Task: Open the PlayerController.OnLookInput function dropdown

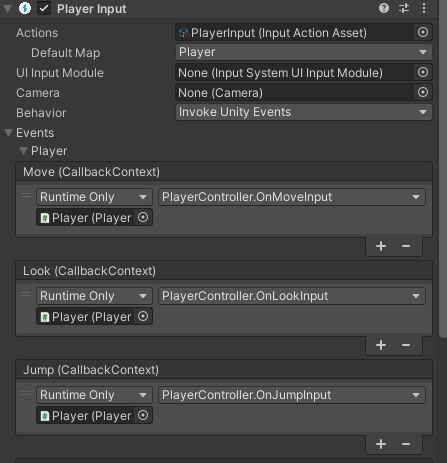Action: coord(292,296)
